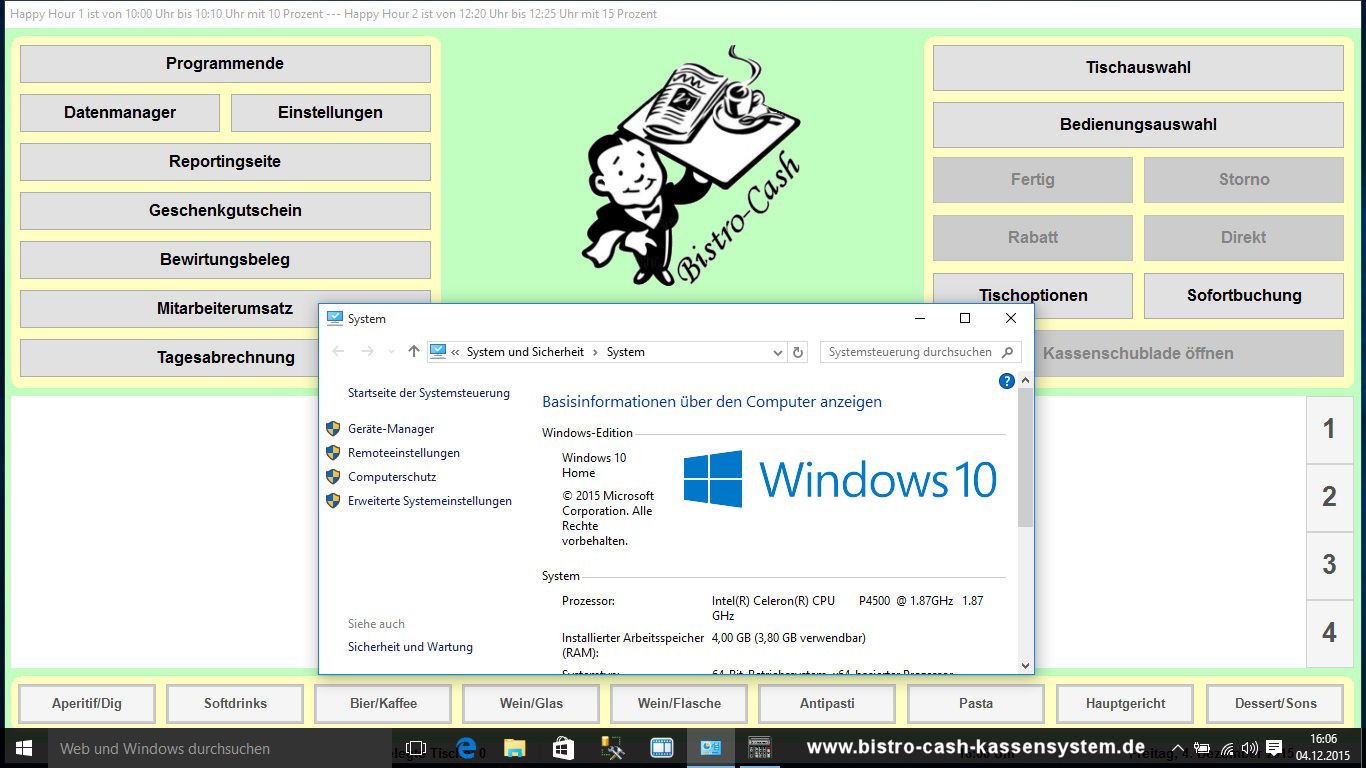Open Task View on the taskbar
This screenshot has width=1366, height=768.
[x=416, y=748]
